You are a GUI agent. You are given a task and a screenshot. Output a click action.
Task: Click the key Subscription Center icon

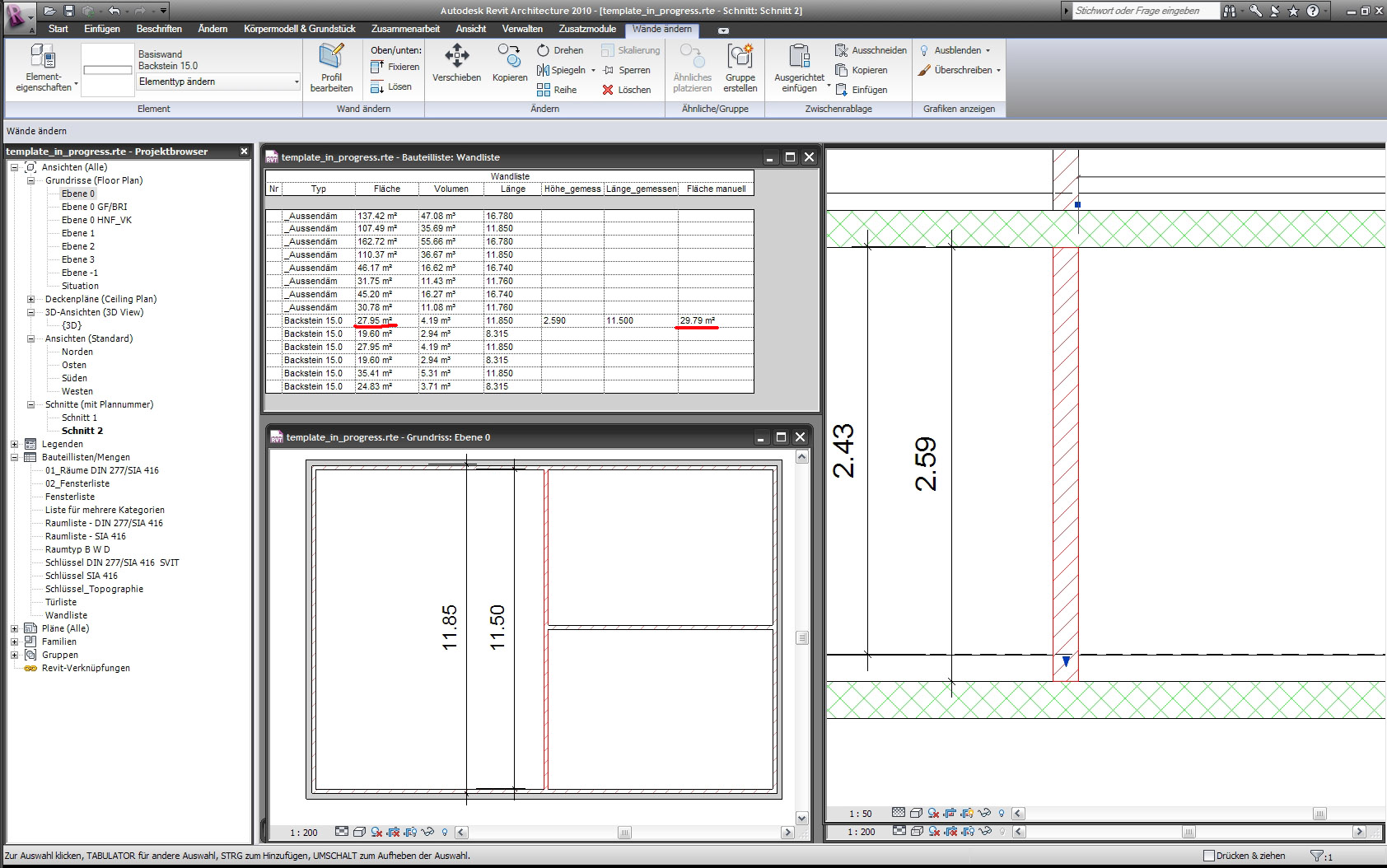coord(1256,11)
